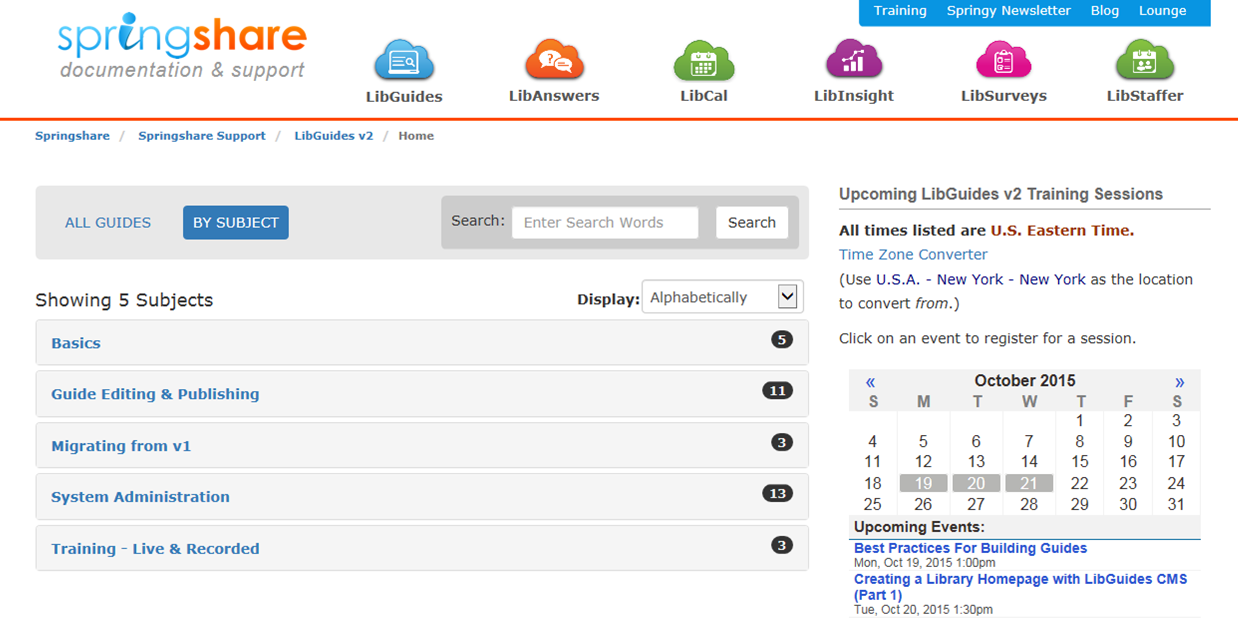Image resolution: width=1238 pixels, height=618 pixels.
Task: Click the "Home" breadcrumb text
Action: click(x=416, y=136)
